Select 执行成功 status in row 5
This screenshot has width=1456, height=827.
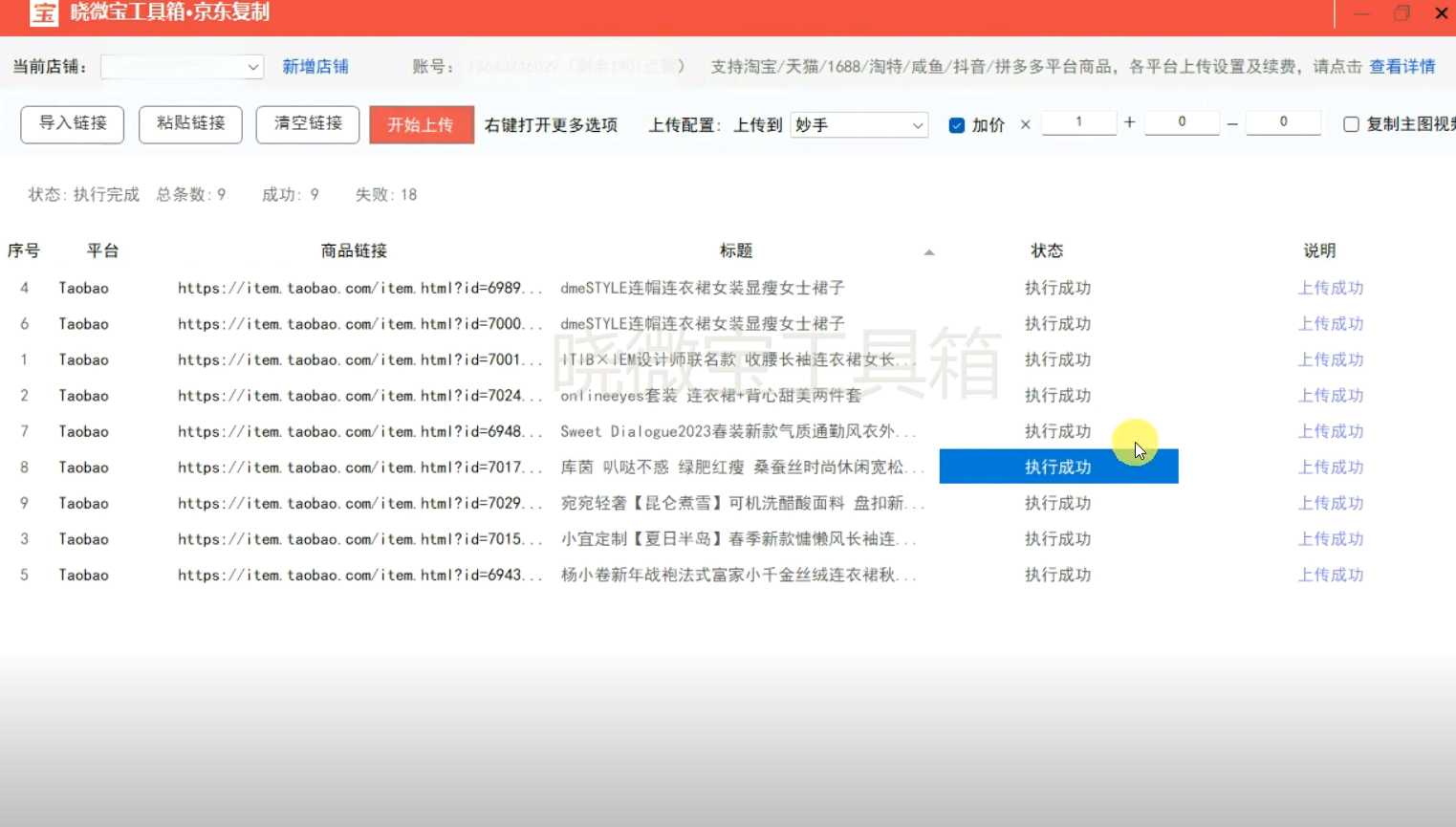click(x=1058, y=575)
